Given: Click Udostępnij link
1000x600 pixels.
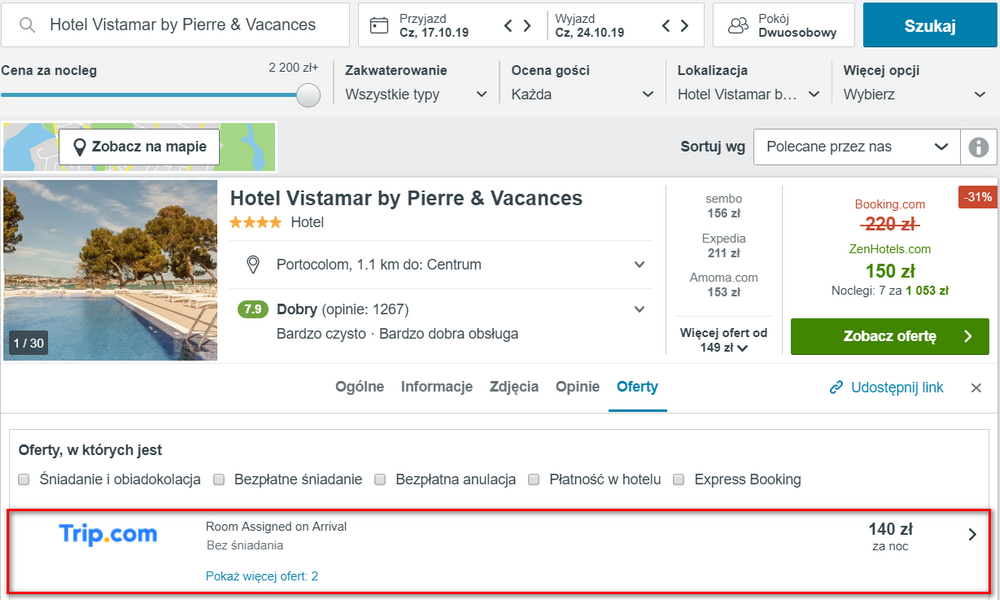Looking at the screenshot, I should coord(886,388).
